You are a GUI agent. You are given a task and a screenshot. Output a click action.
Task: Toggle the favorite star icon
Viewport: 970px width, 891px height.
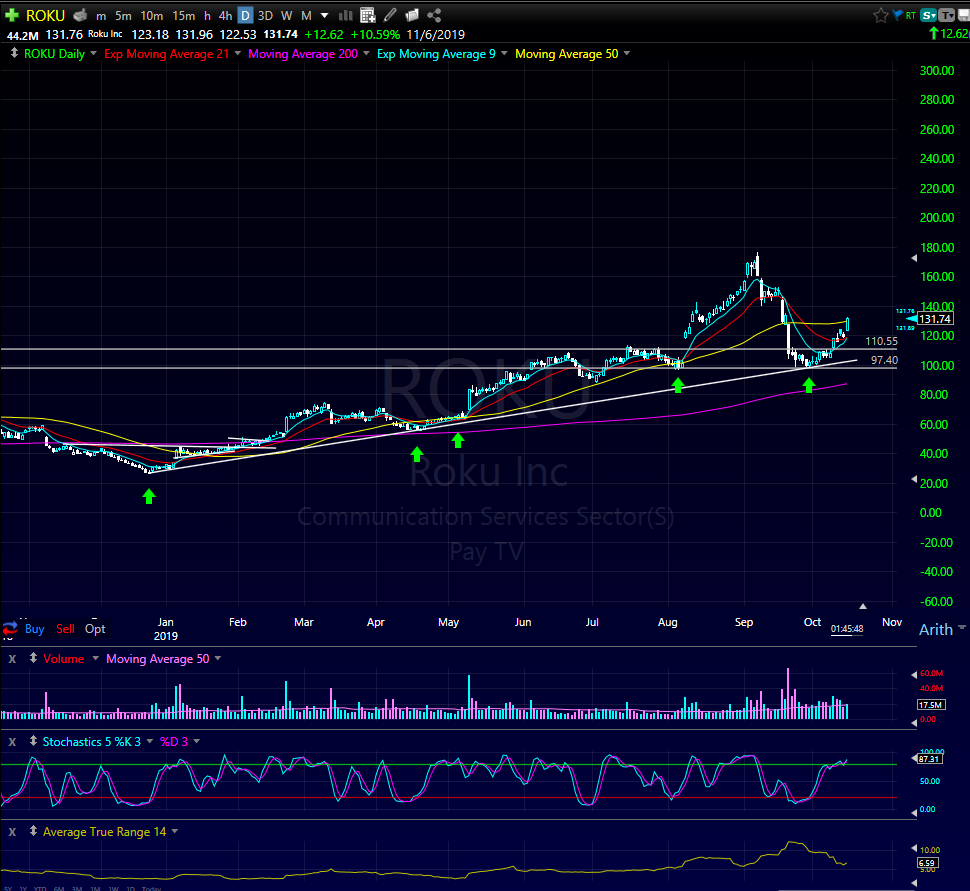[x=880, y=15]
